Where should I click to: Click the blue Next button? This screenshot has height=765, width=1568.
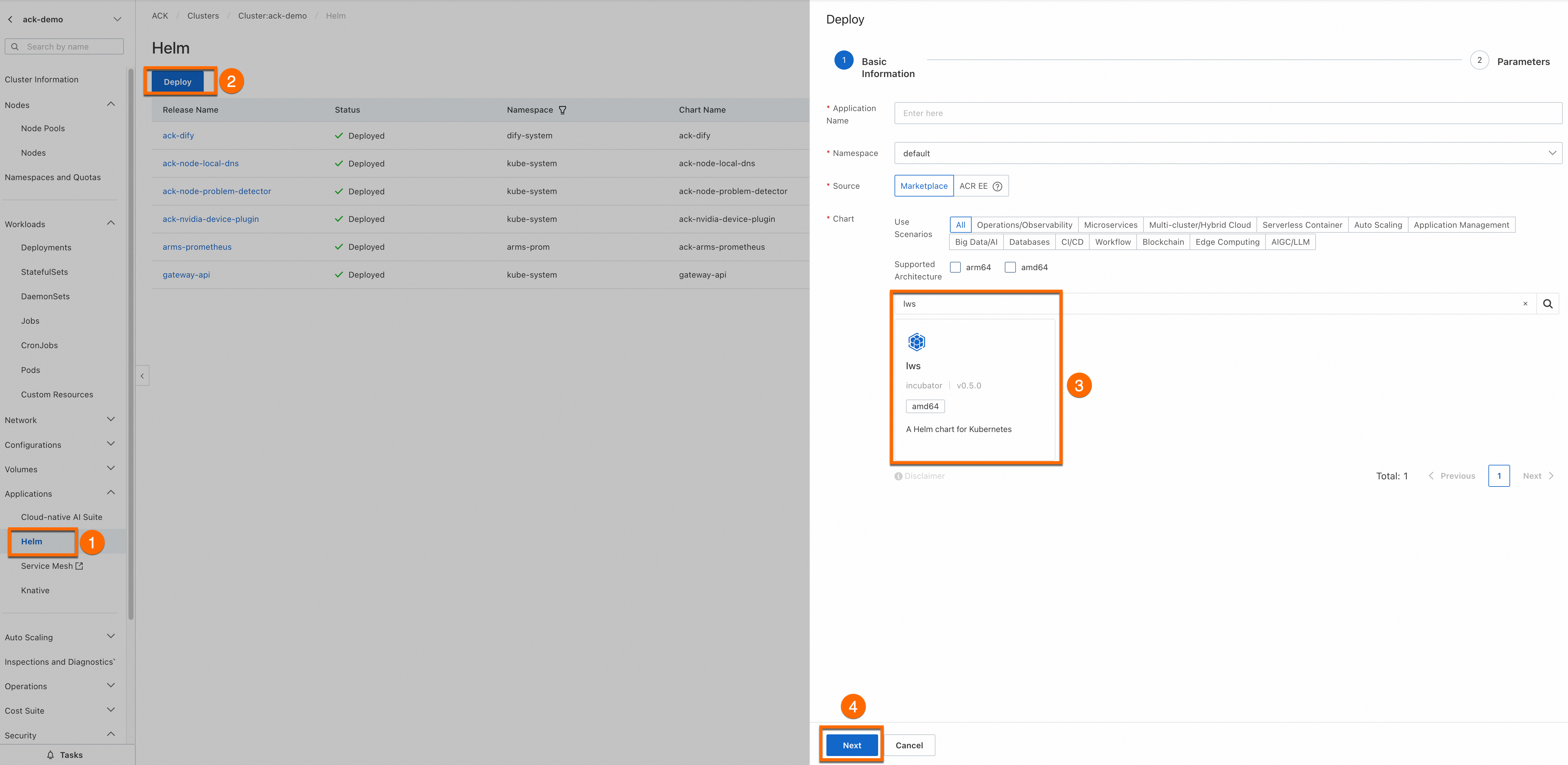(852, 745)
